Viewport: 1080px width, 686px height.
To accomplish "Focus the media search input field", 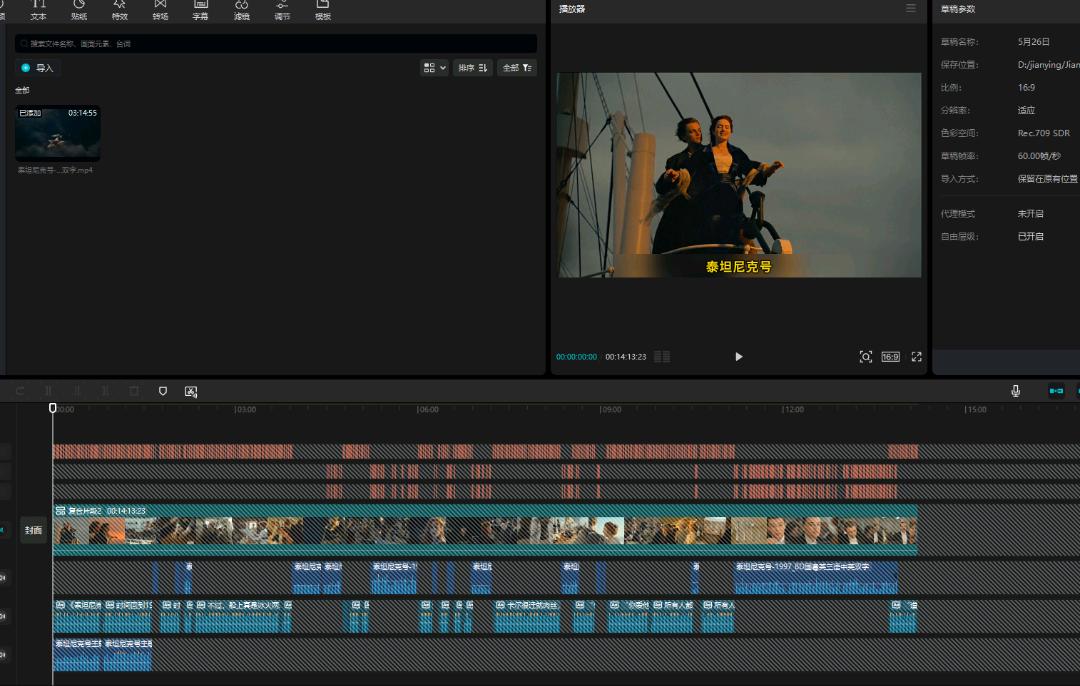I will (276, 43).
